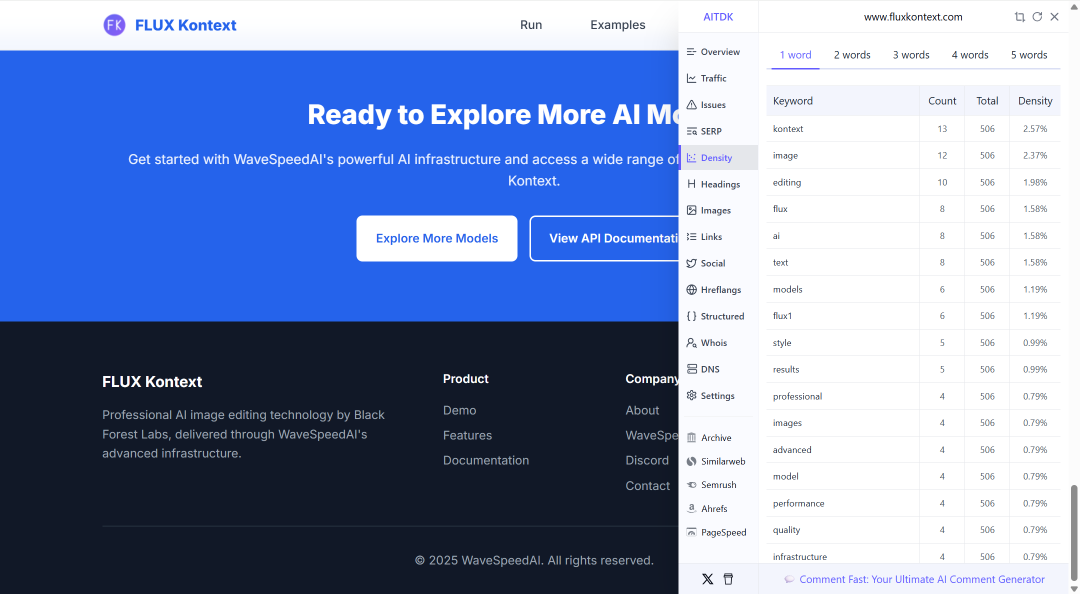
Task: Open the Headings H icon
Action: (x=692, y=184)
